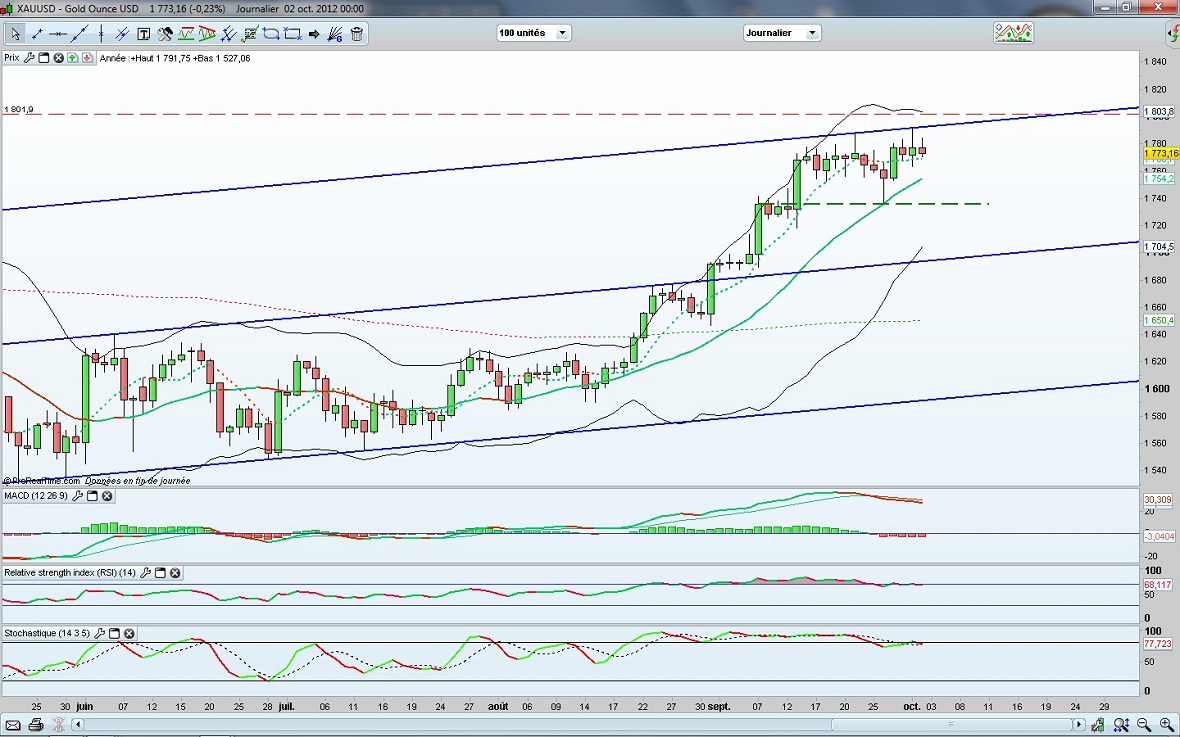Close the Stochastique indicator panel
This screenshot has height=737, width=1180.
[129, 633]
